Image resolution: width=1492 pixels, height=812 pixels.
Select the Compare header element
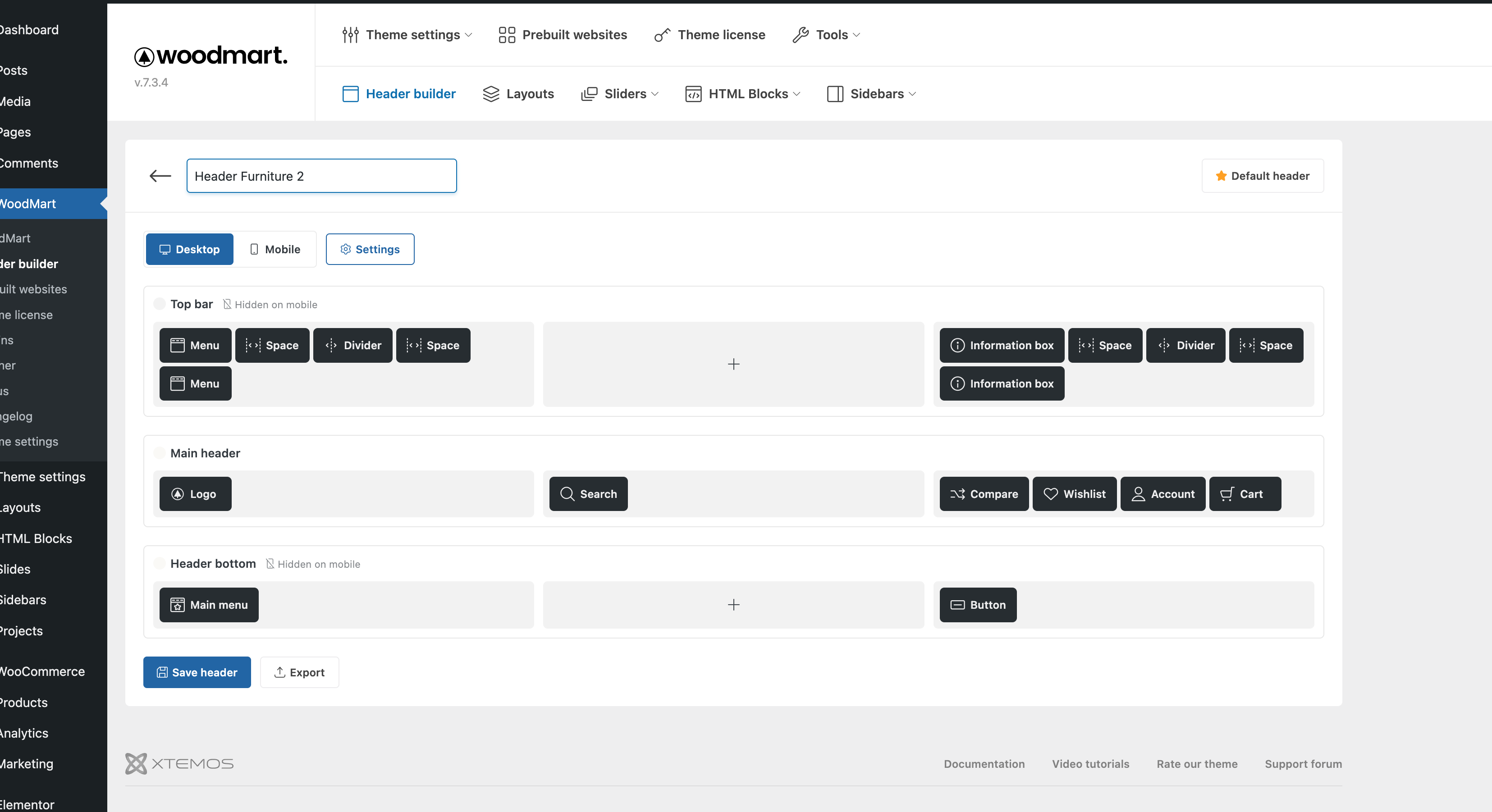coord(984,494)
